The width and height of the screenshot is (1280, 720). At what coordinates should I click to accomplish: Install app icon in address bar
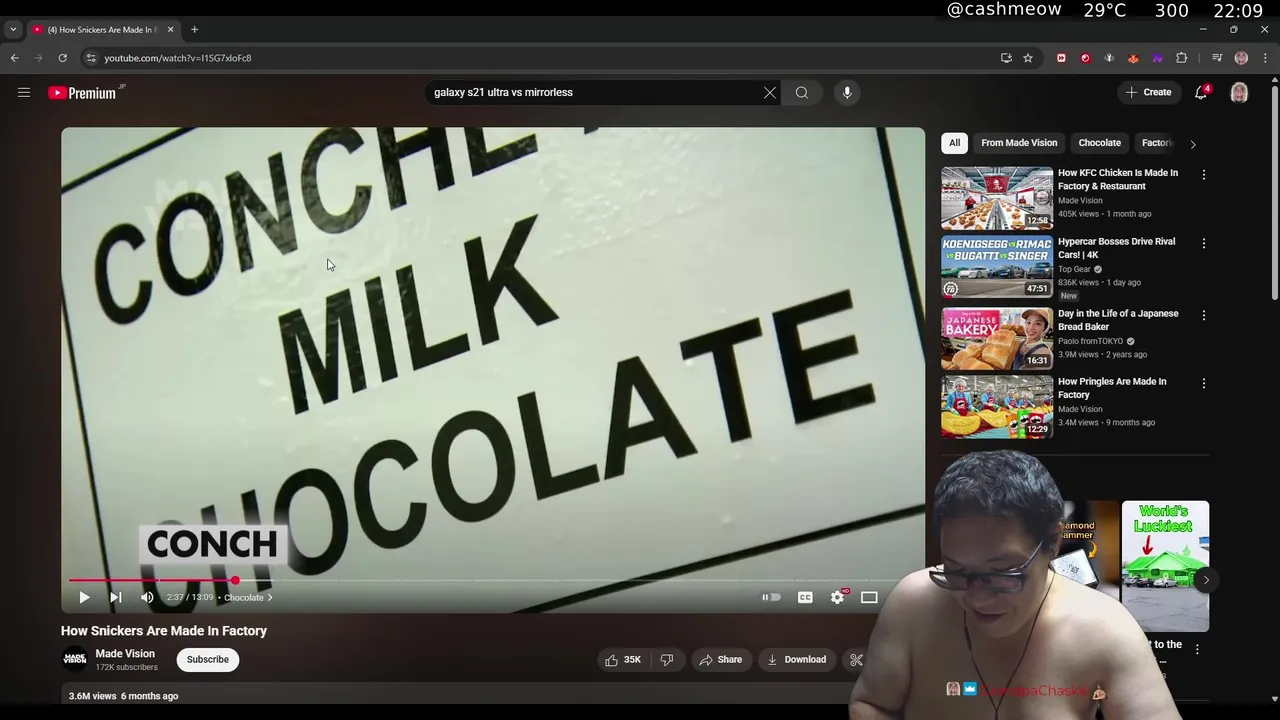(x=1006, y=58)
